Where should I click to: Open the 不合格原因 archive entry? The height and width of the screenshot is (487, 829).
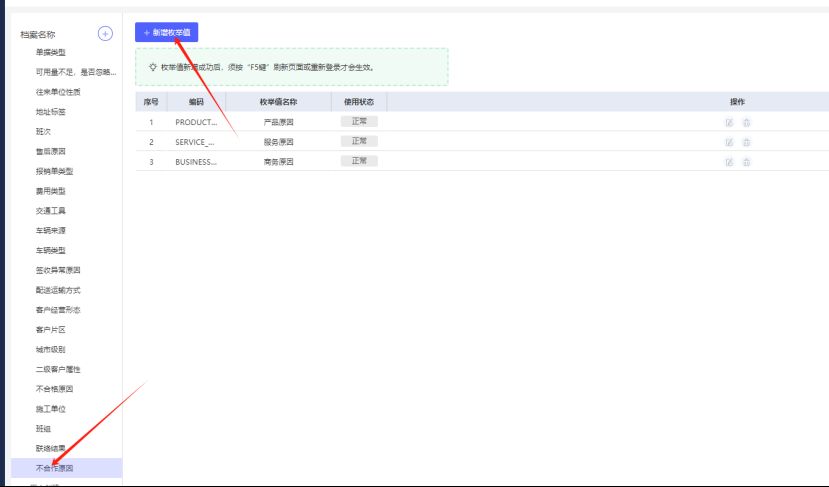(x=54, y=389)
